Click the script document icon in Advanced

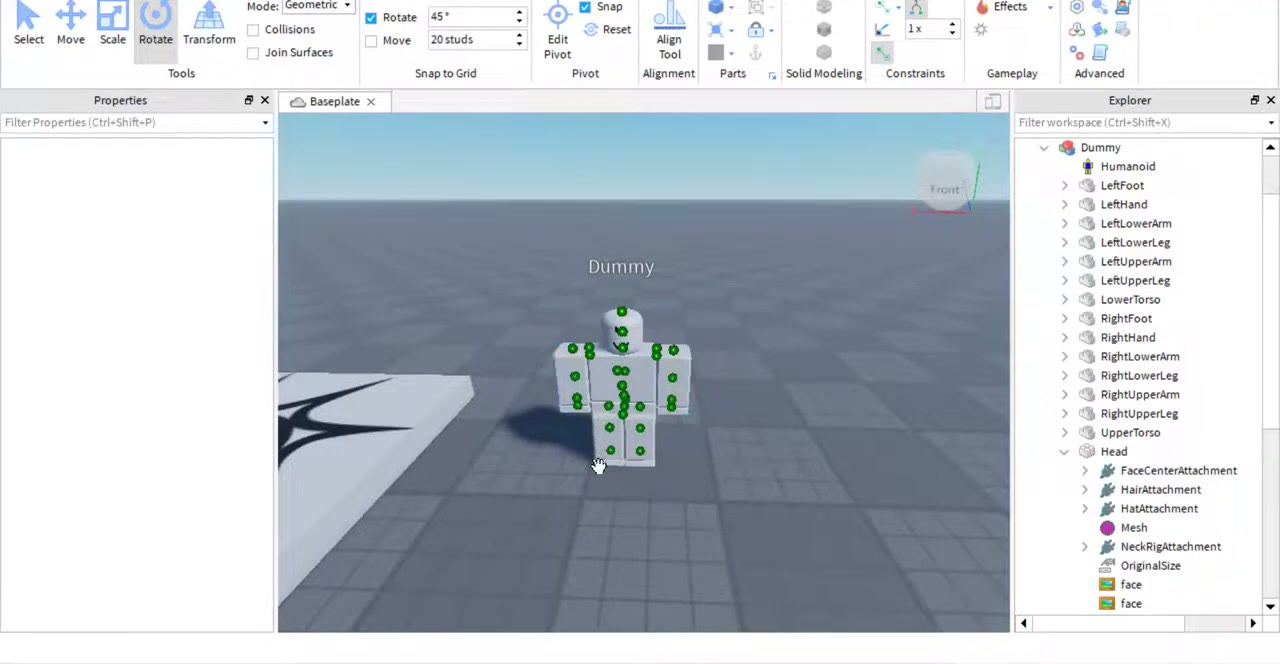pos(1100,53)
